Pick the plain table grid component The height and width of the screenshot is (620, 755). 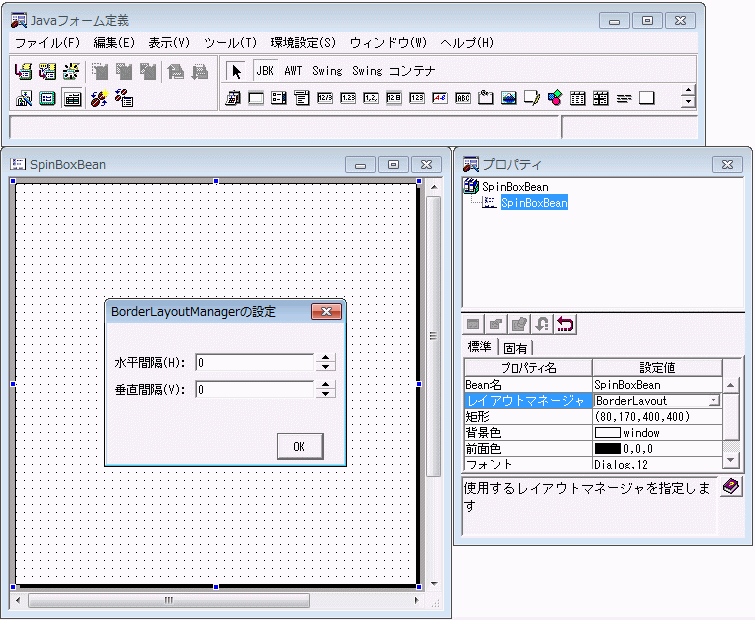pyautogui.click(x=578, y=98)
